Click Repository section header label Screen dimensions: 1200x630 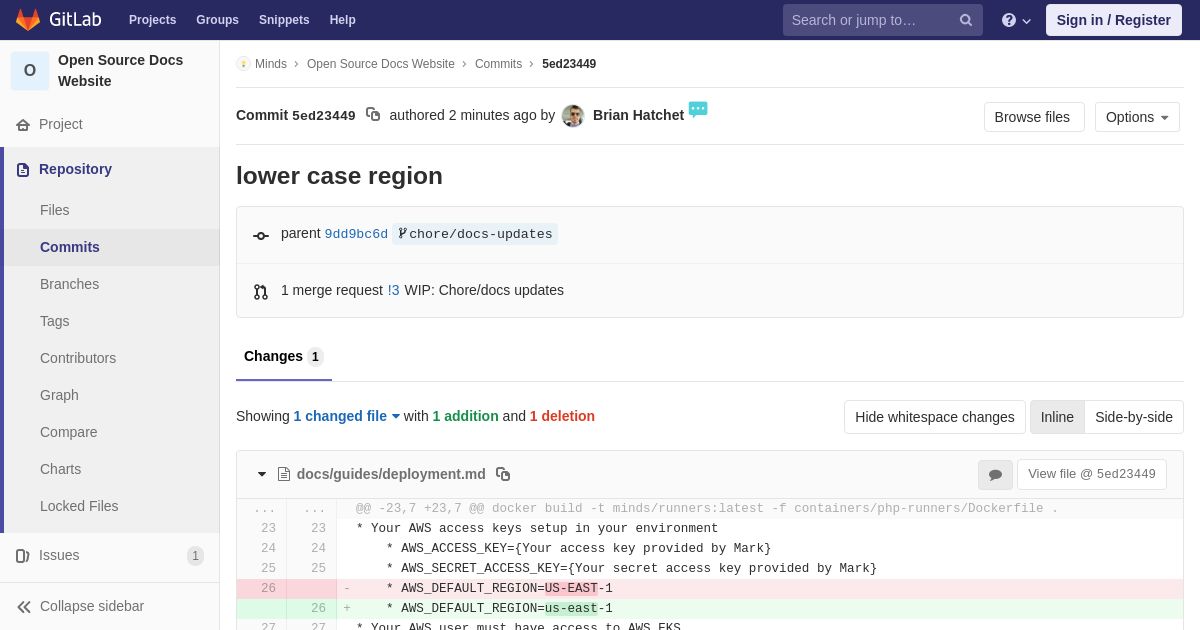(x=75, y=169)
